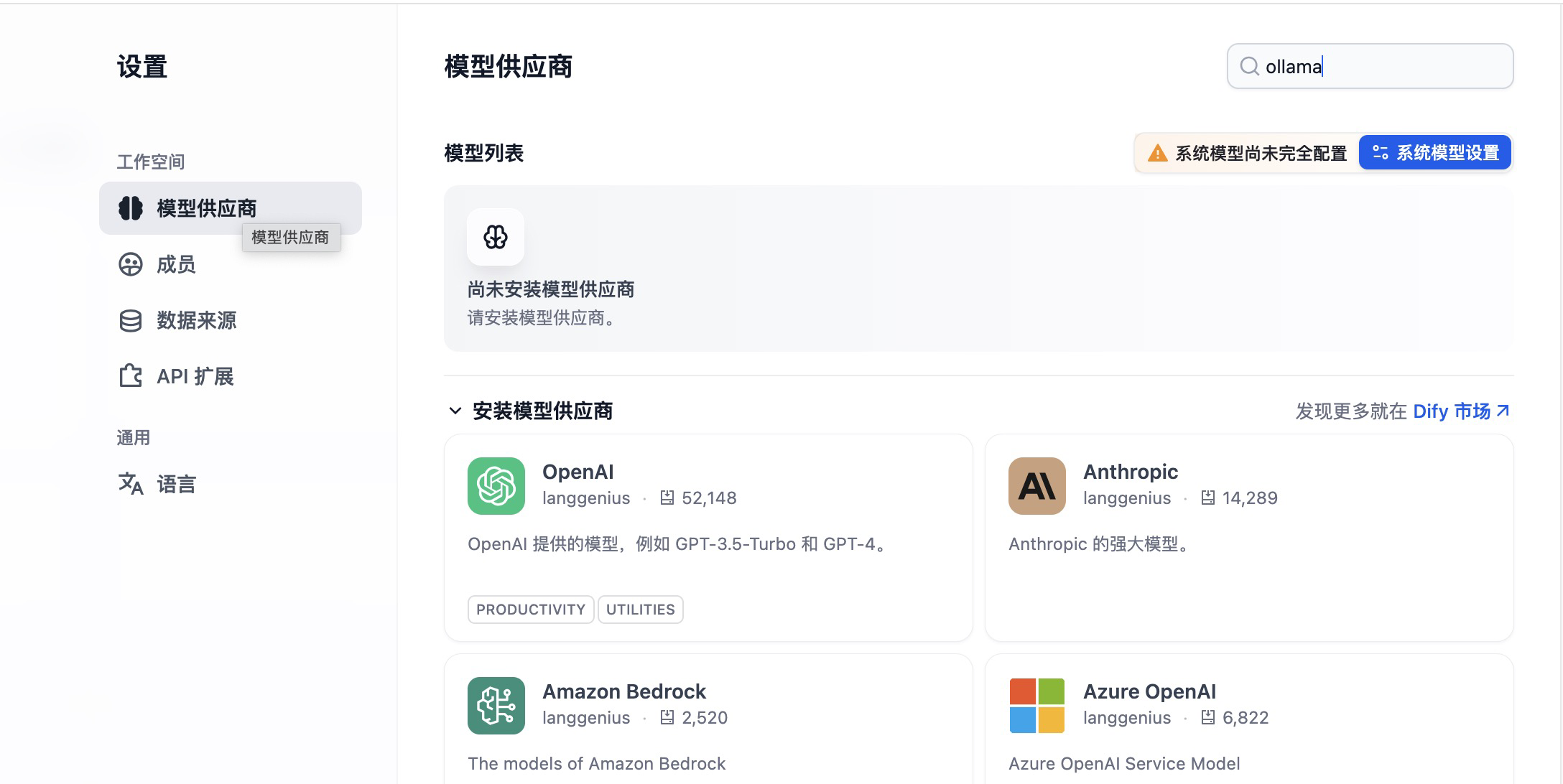The width and height of the screenshot is (1563, 784).
Task: Click the search magnifier icon
Action: pyautogui.click(x=1249, y=67)
